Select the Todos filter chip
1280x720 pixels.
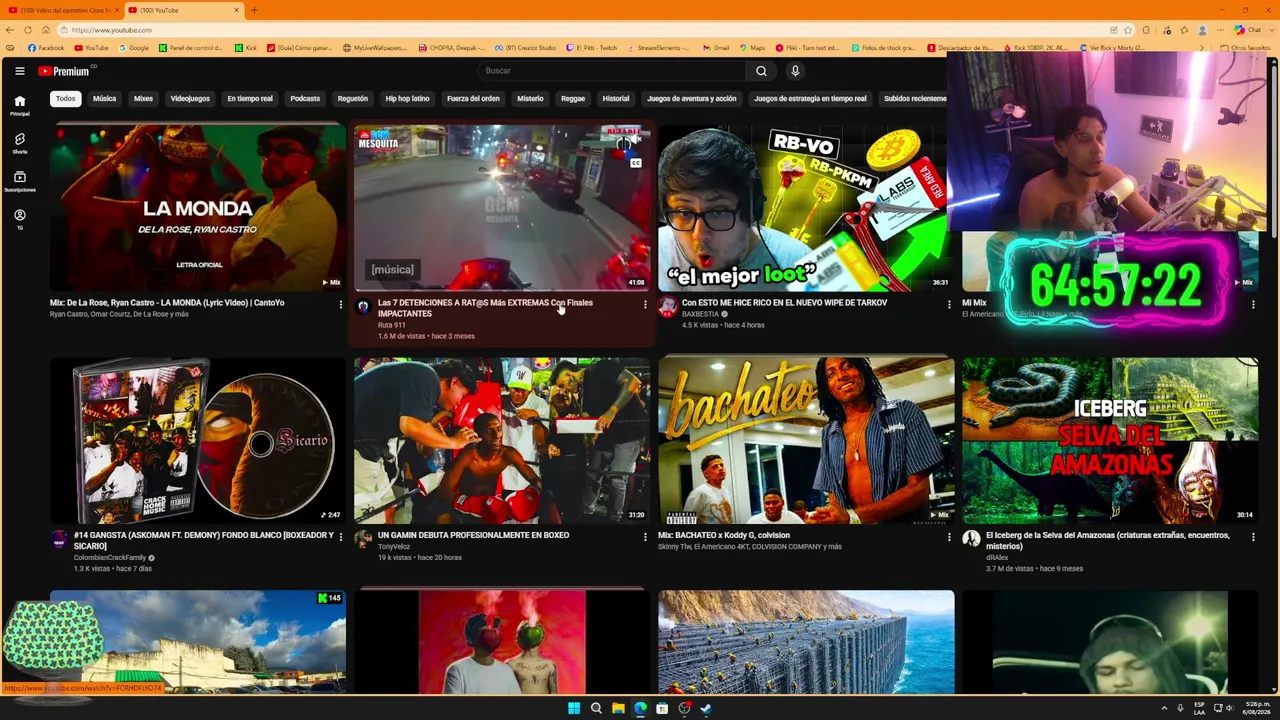[x=65, y=99]
